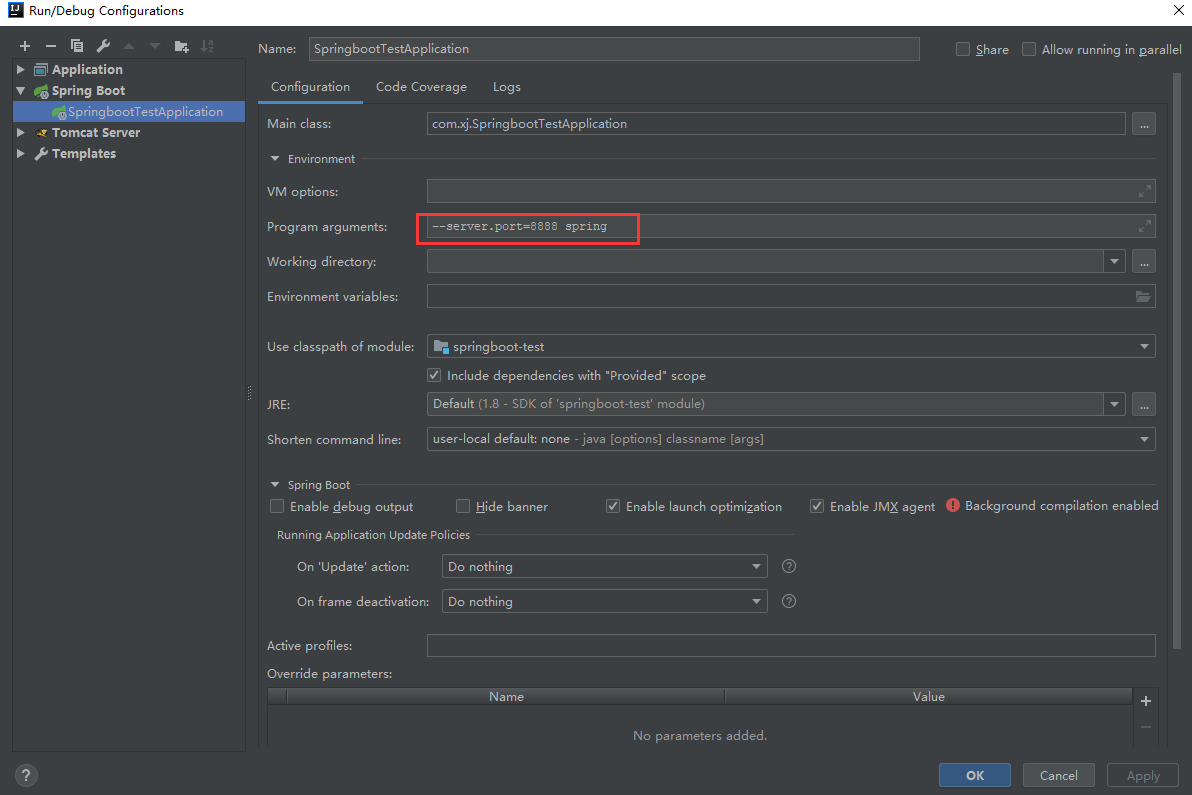This screenshot has width=1192, height=795.
Task: Click the background compilation warning icon
Action: coord(953,505)
